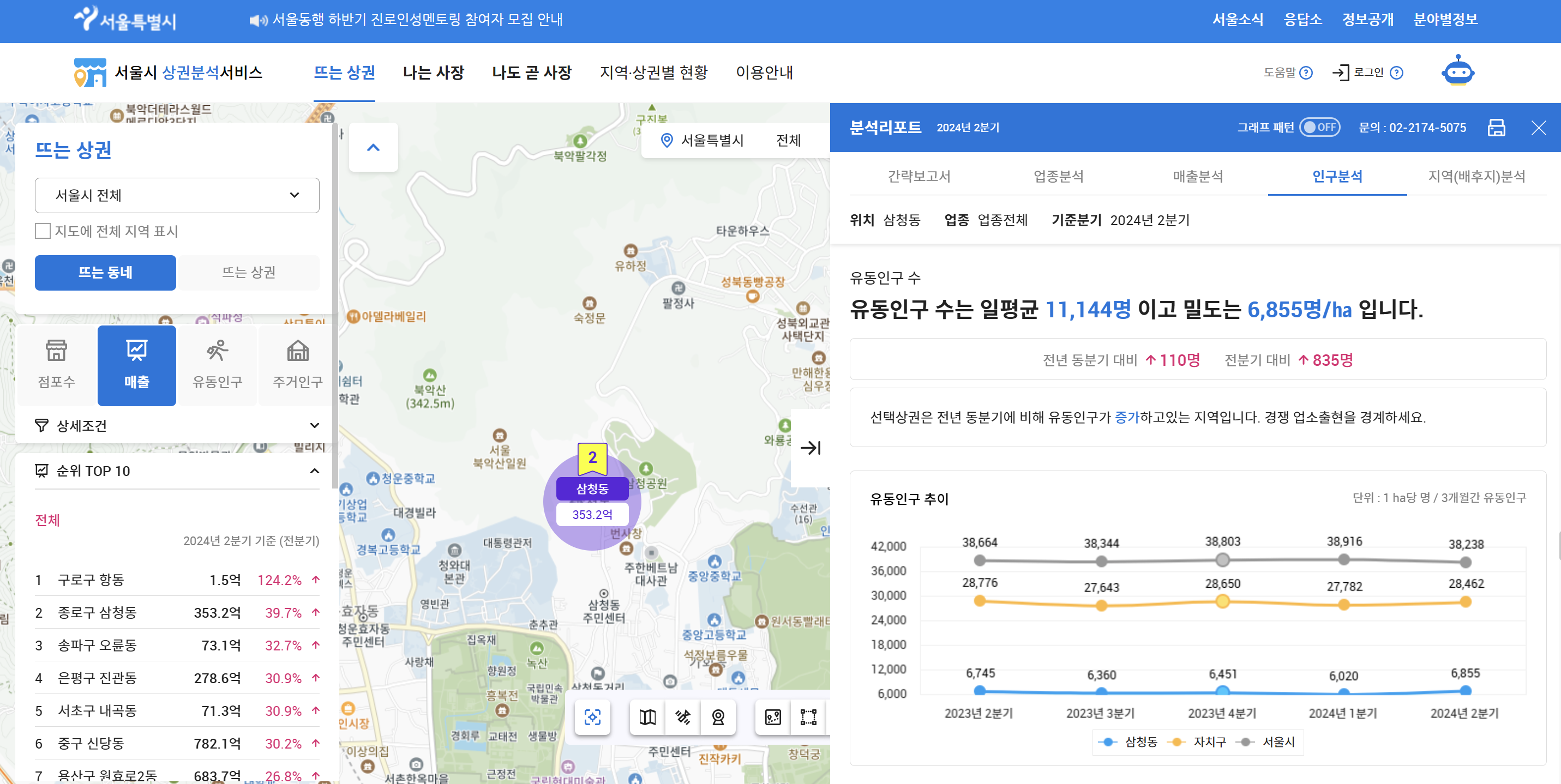1561x784 pixels.
Task: Select the 은평구 진관동 ranking row
Action: [x=177, y=678]
